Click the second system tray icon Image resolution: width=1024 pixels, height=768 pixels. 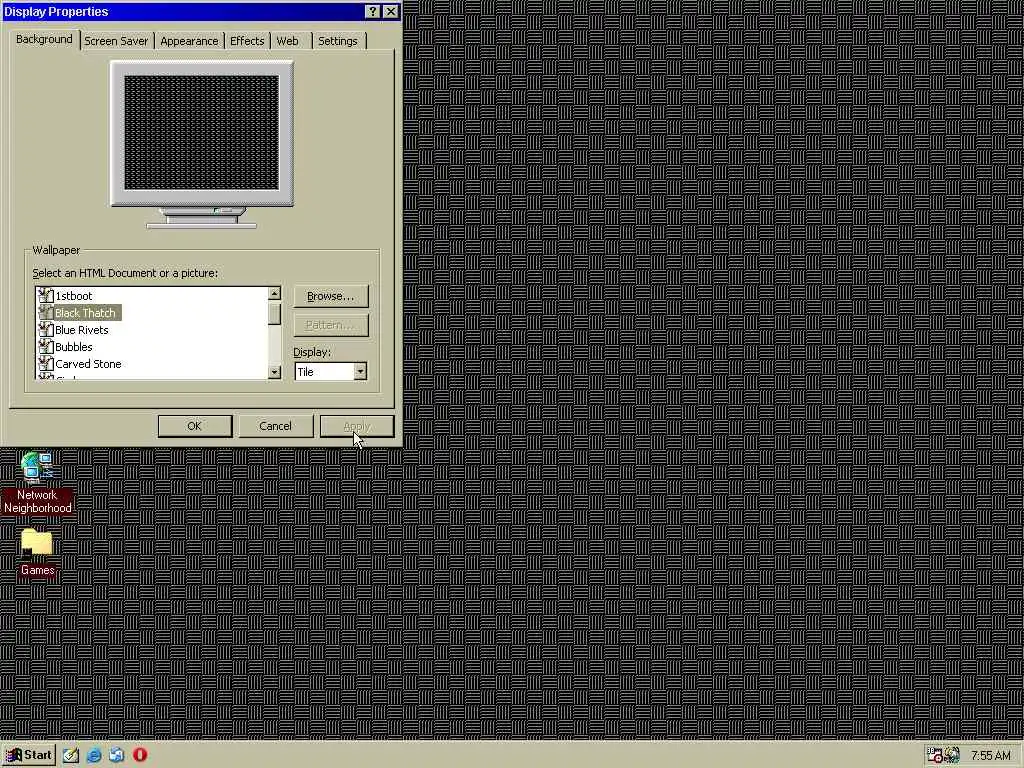point(952,755)
